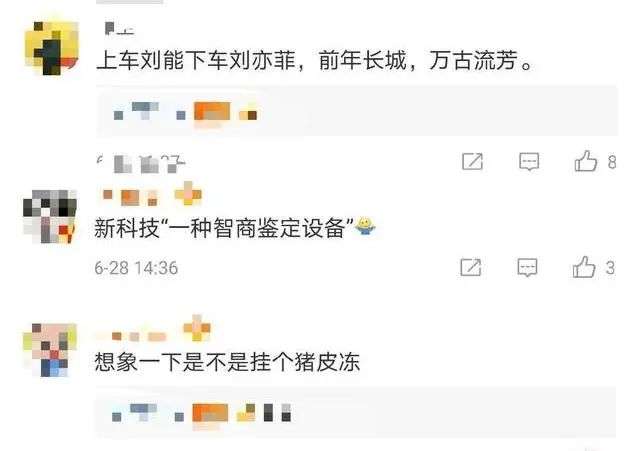Image resolution: width=640 pixels, height=451 pixels.
Task: Tap the 6-28 14:36 timestamp
Action: tap(136, 268)
